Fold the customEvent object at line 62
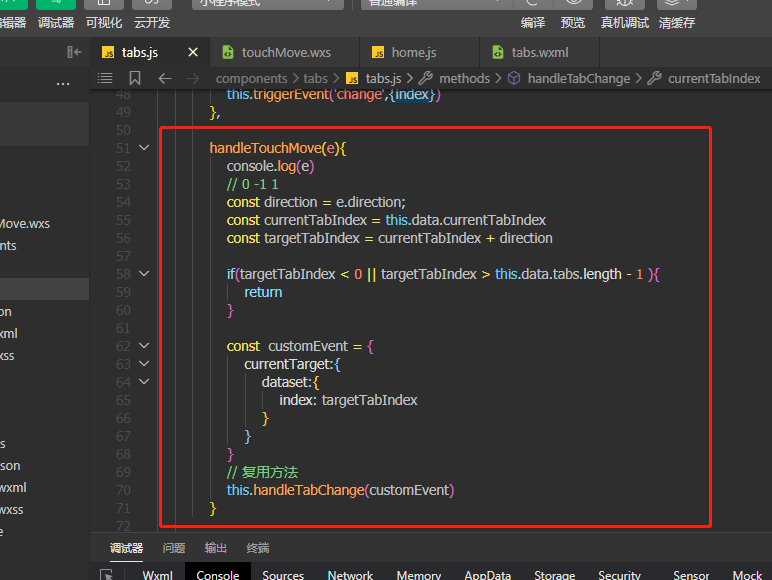The height and width of the screenshot is (580, 772). 144,346
